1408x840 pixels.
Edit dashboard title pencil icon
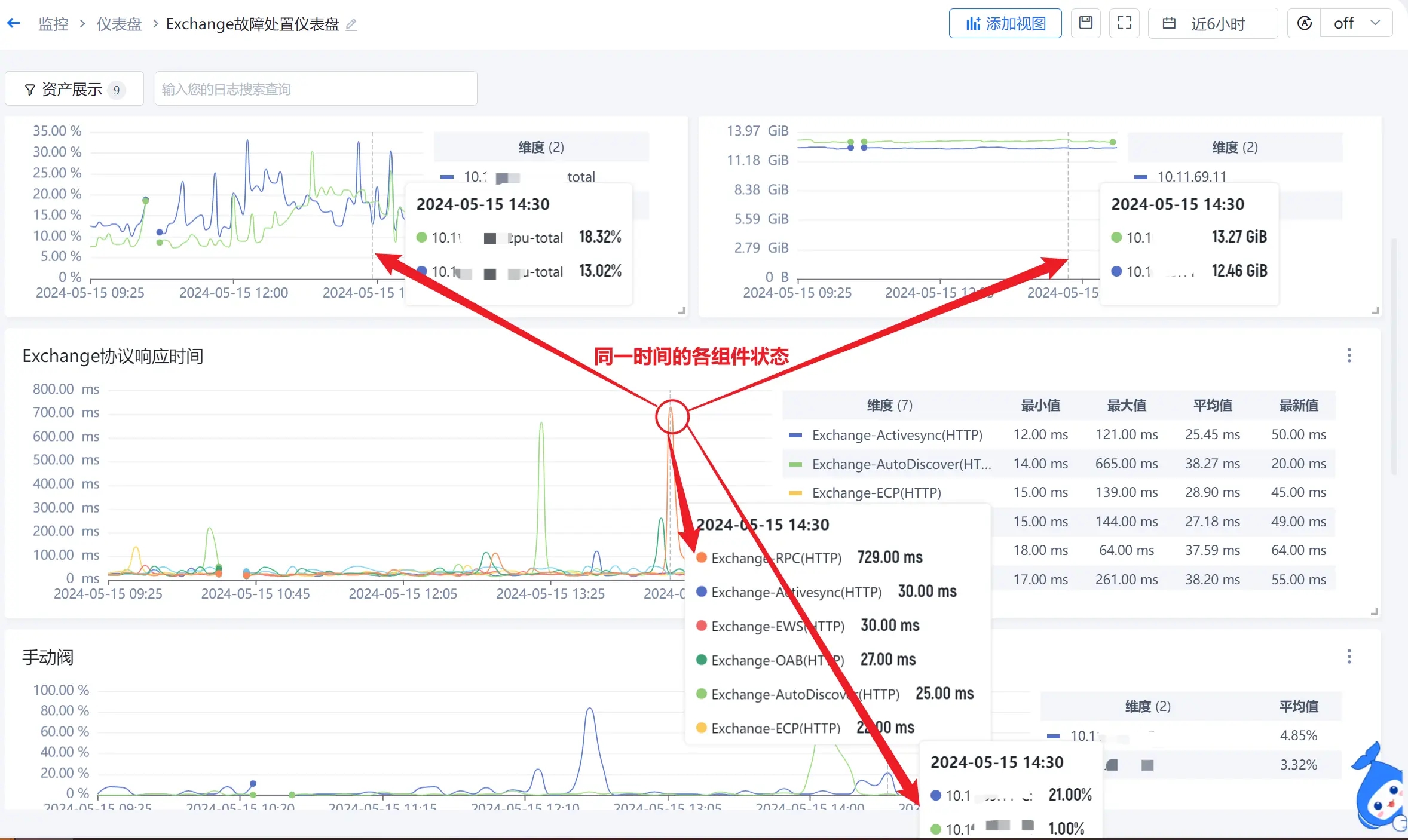pyautogui.click(x=351, y=24)
